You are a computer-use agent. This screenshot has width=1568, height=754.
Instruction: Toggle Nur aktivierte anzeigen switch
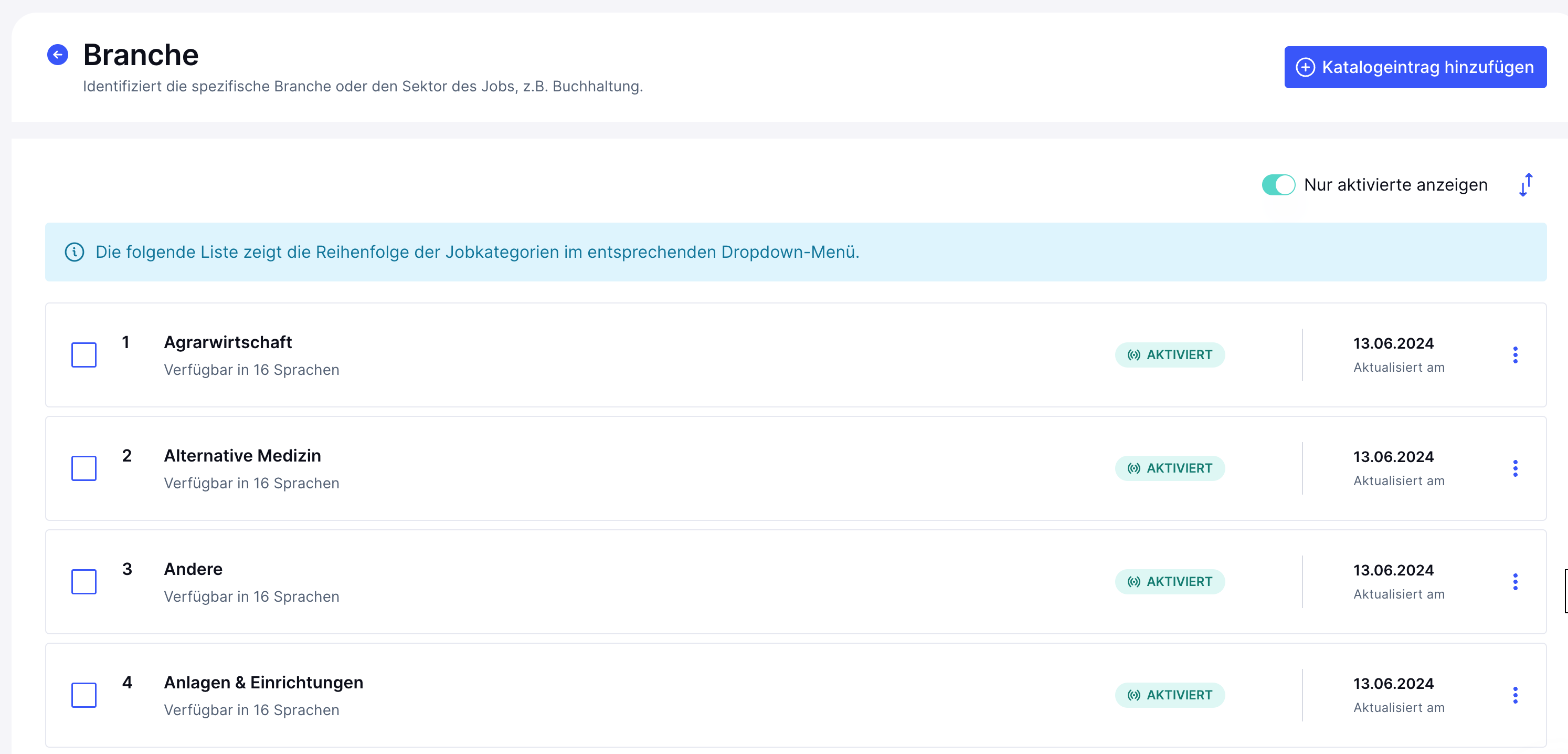click(1278, 184)
